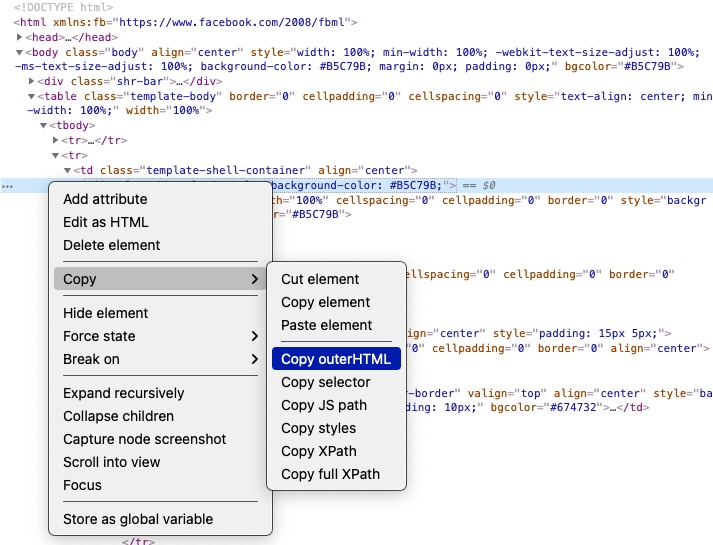The width and height of the screenshot is (713, 545).
Task: Choose Cut element in submenu
Action: click(336, 279)
